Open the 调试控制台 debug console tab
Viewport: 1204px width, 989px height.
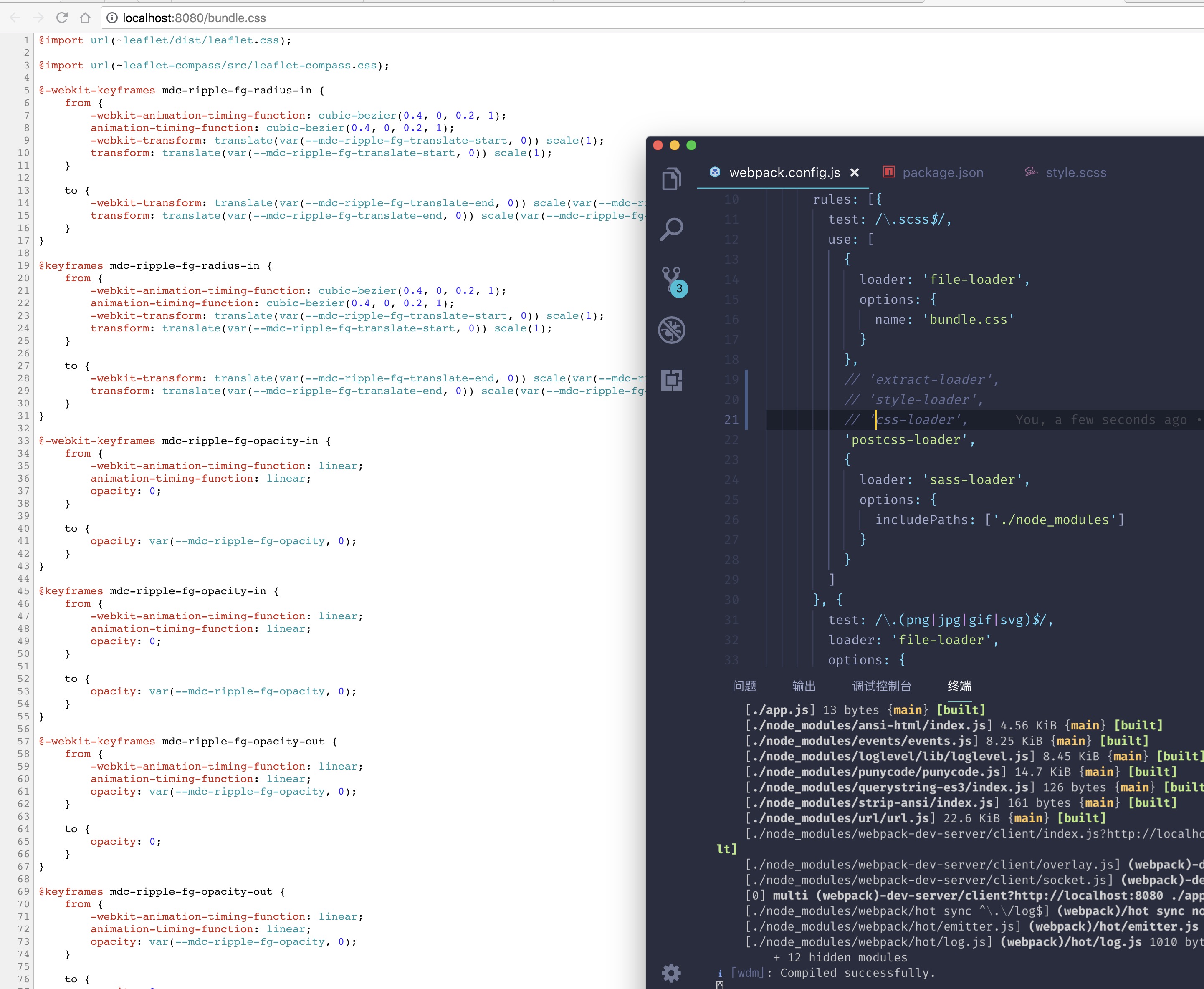click(881, 686)
